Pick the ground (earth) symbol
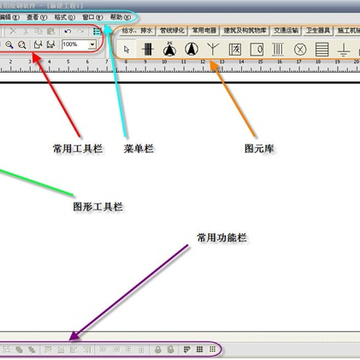 [343, 50]
